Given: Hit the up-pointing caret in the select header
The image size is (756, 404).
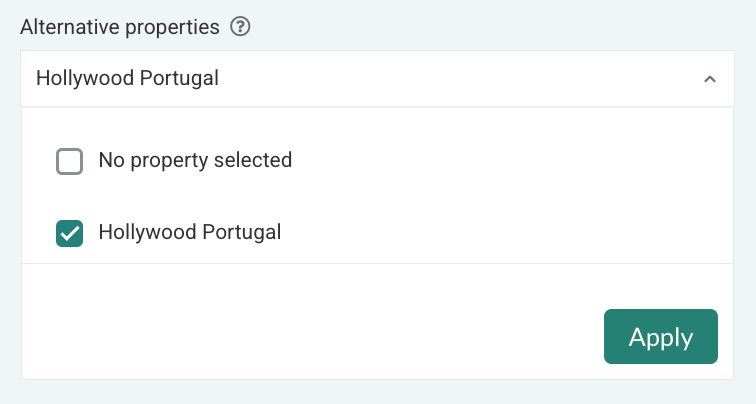Looking at the screenshot, I should (x=709, y=79).
